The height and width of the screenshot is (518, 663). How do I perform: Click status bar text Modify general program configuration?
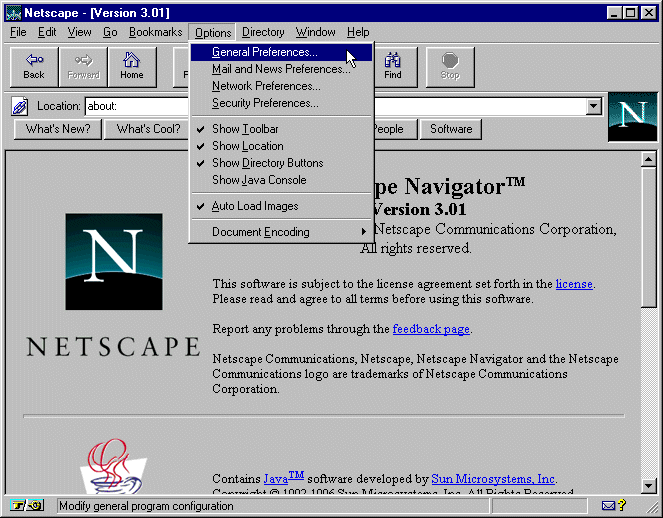146,506
